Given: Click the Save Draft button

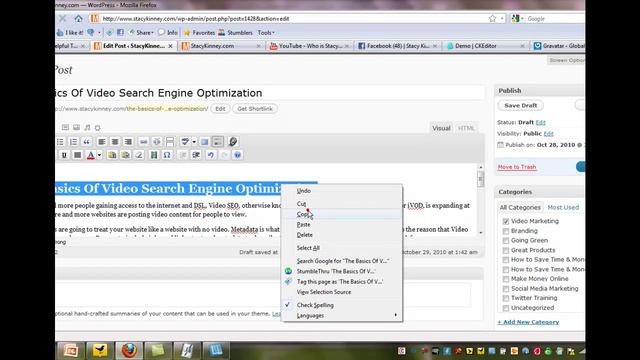Looking at the screenshot, I should (x=520, y=105).
